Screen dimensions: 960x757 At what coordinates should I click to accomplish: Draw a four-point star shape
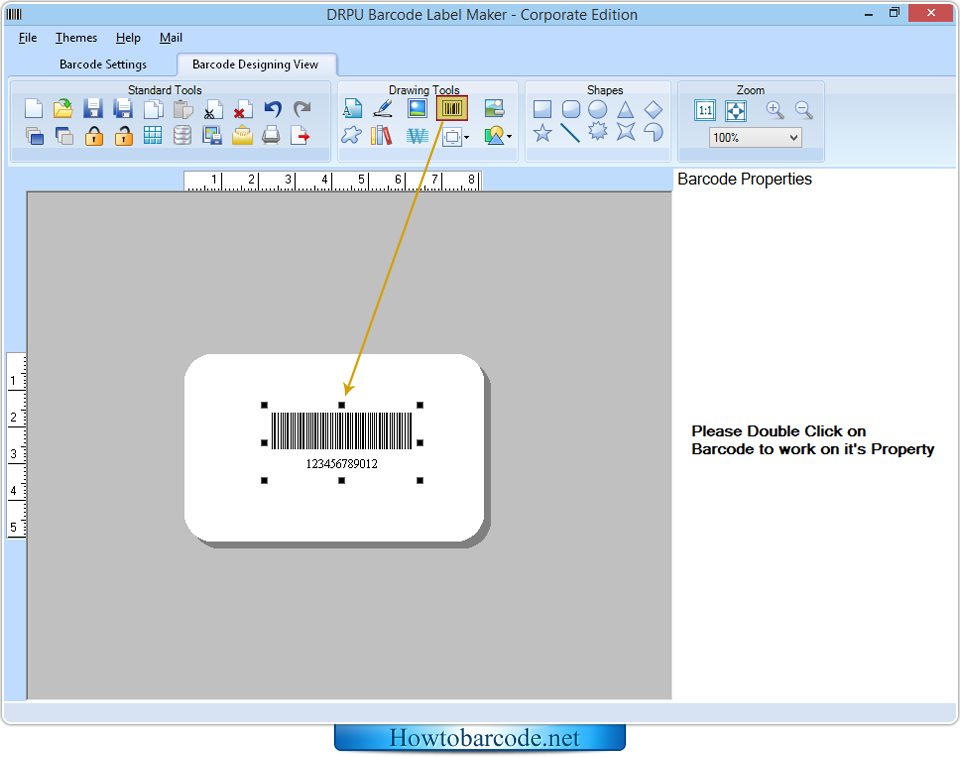point(626,132)
